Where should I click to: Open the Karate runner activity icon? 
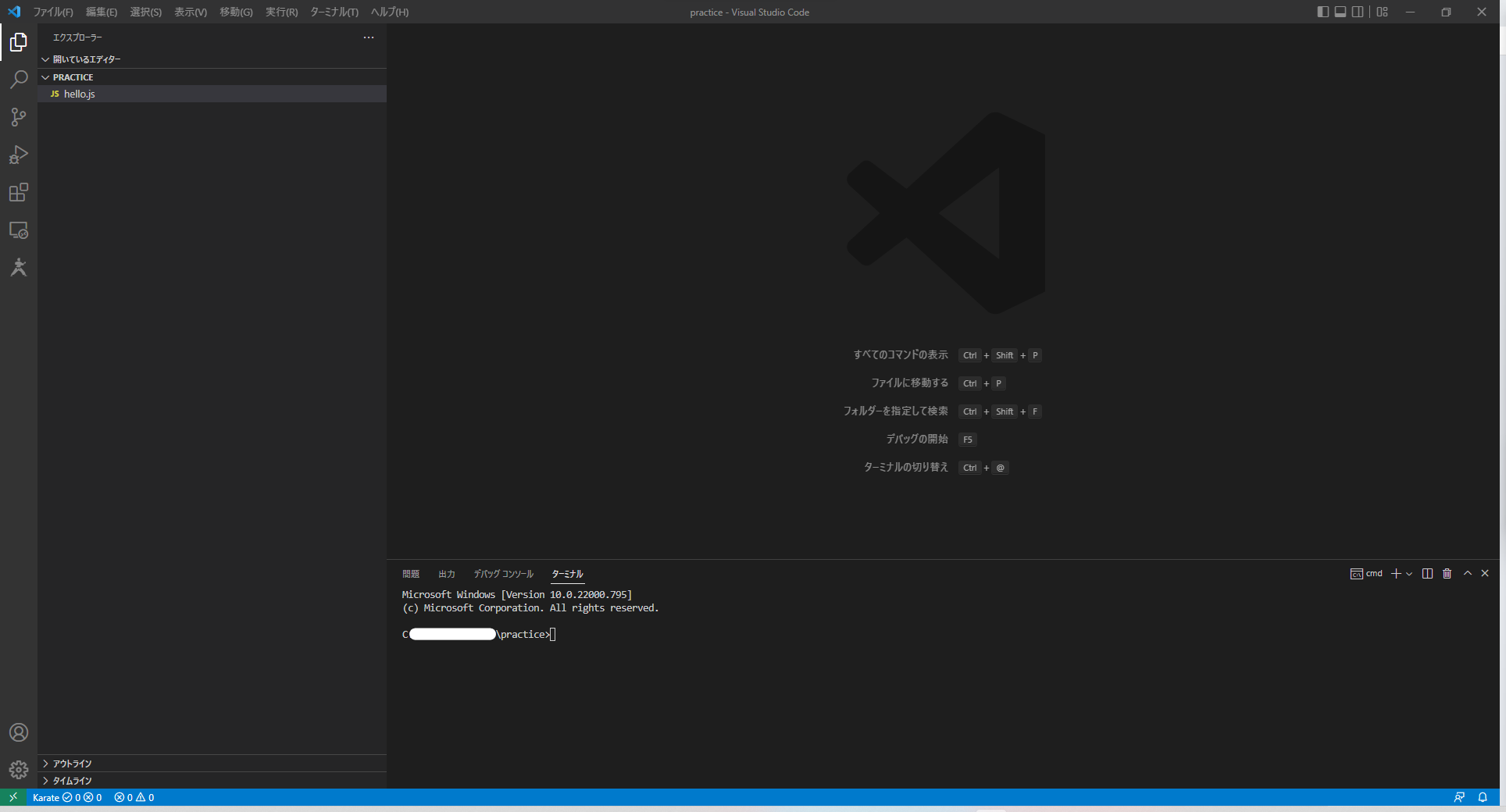(19, 268)
